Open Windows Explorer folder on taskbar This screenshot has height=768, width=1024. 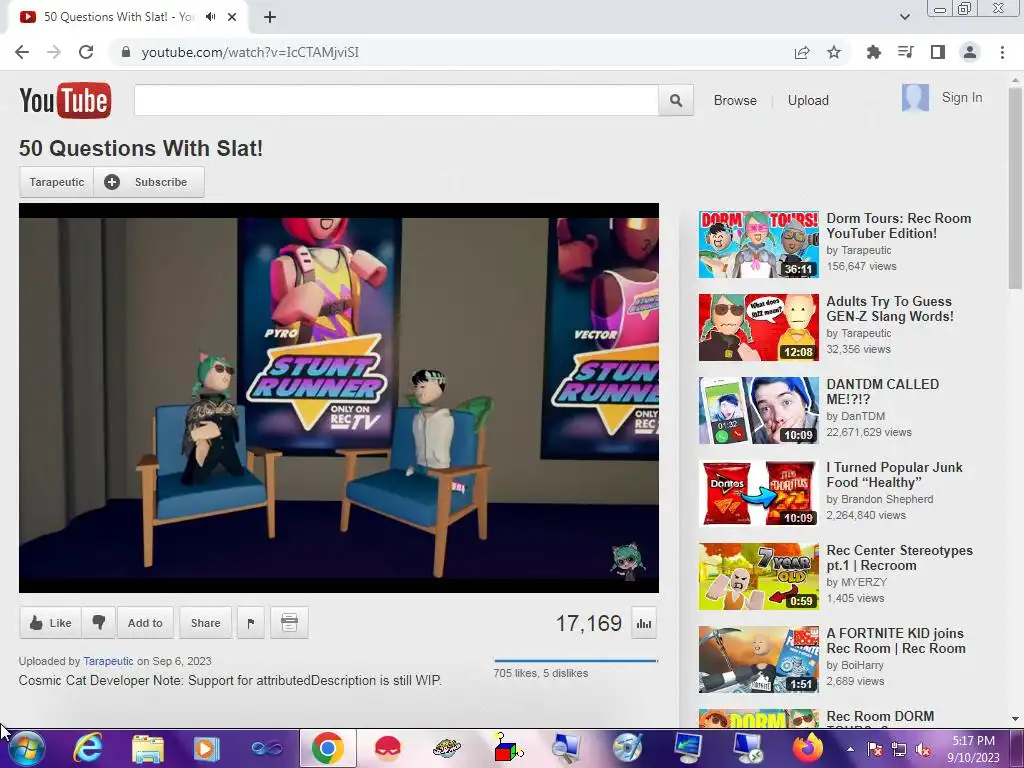click(x=148, y=748)
